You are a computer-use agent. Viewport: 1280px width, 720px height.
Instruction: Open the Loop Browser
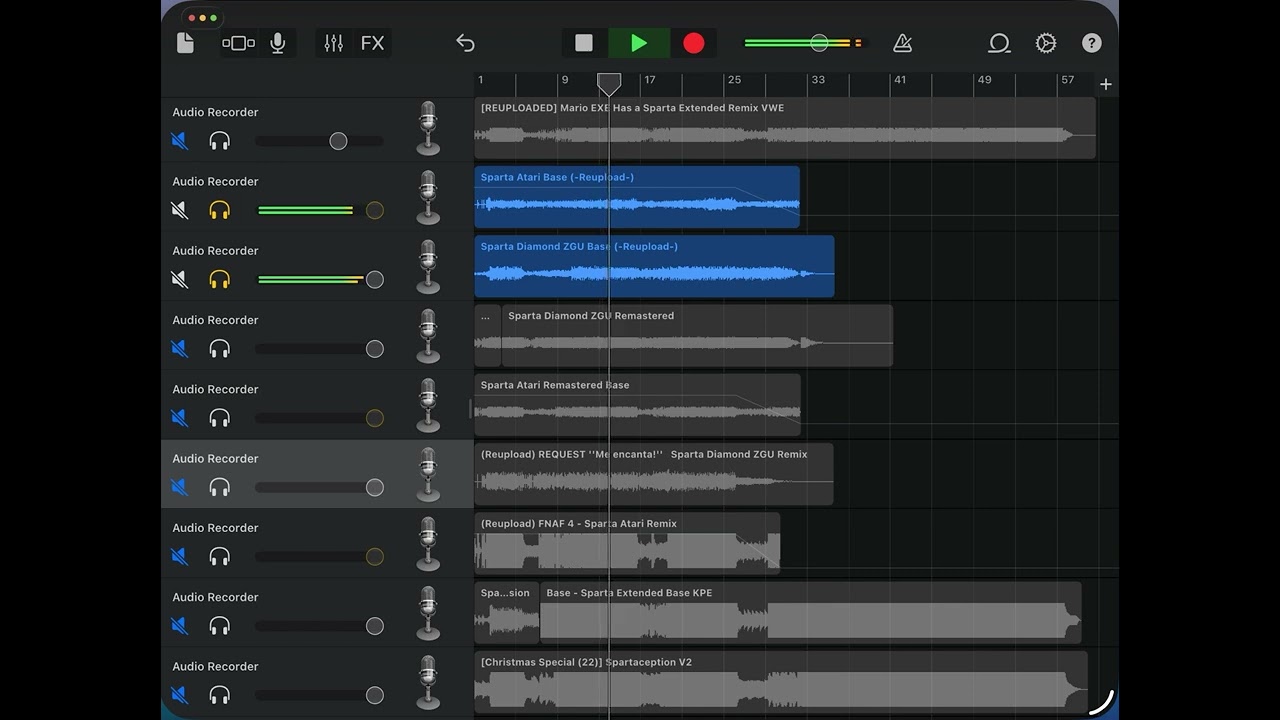point(999,43)
